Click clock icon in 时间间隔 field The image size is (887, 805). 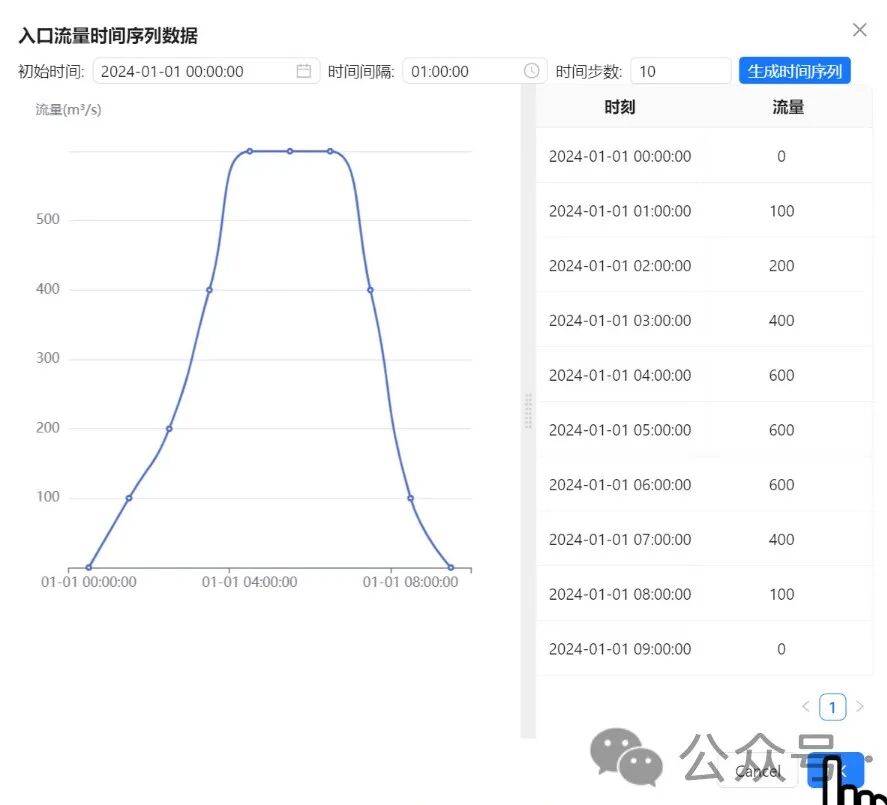coord(531,71)
